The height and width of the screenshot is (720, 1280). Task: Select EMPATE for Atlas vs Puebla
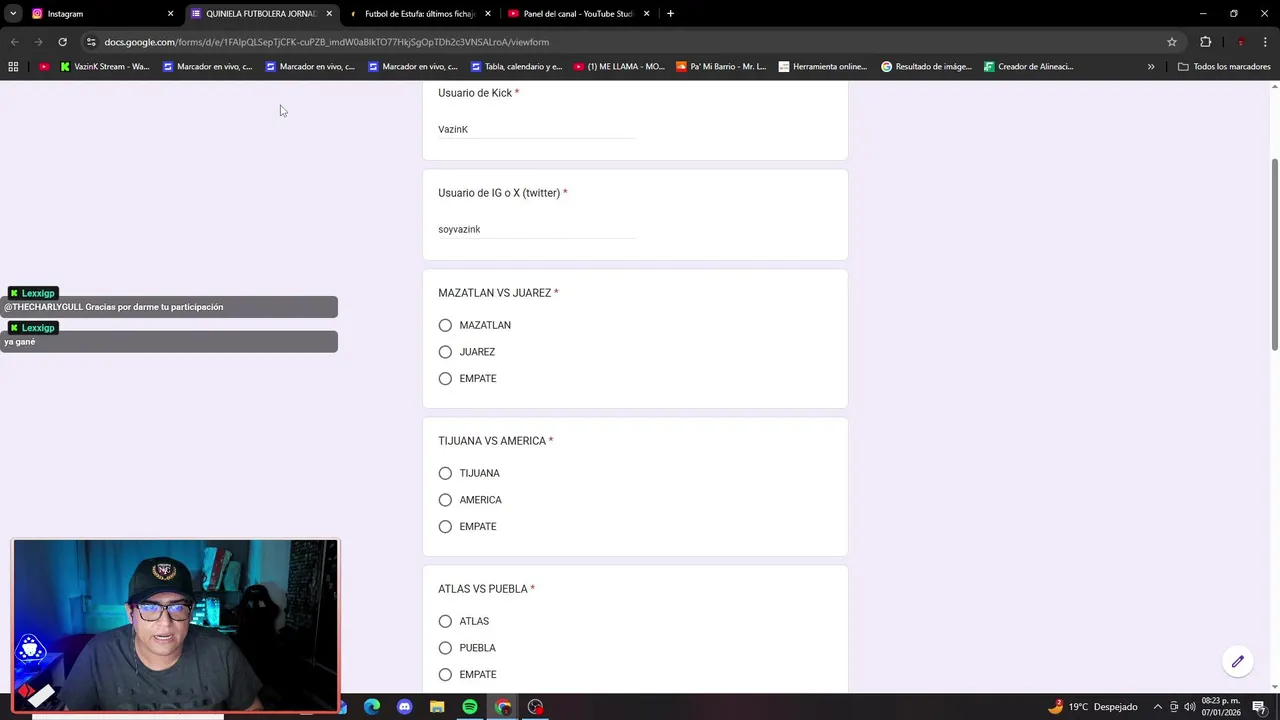coord(445,675)
